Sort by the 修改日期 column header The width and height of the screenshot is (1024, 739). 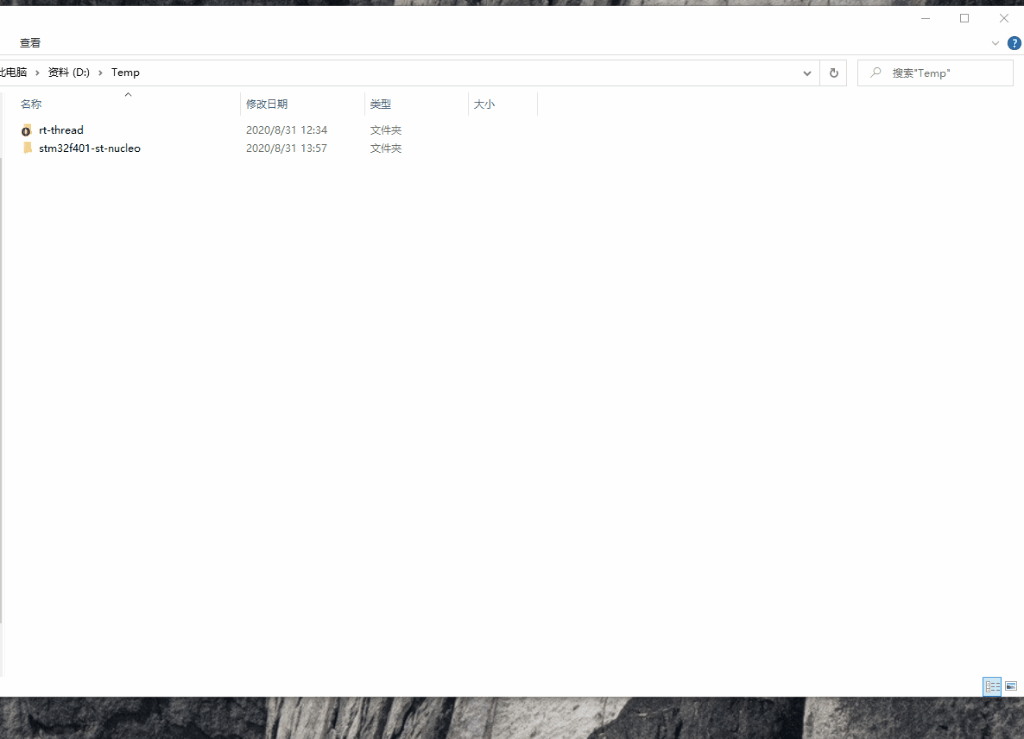[266, 104]
